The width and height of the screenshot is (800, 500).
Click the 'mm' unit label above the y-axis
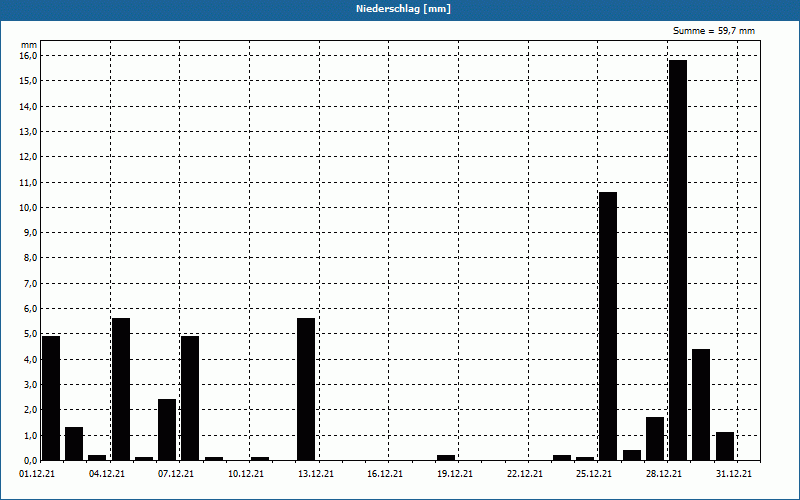tap(29, 45)
